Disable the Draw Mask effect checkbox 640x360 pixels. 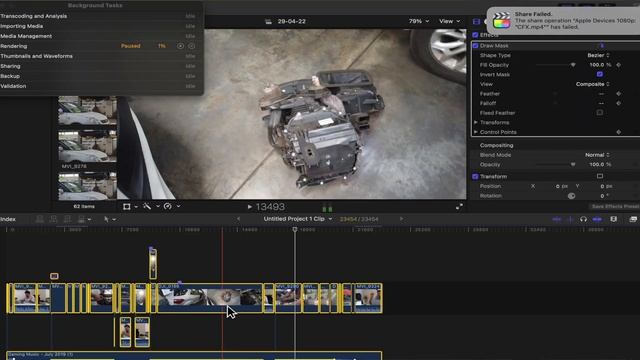point(476,46)
